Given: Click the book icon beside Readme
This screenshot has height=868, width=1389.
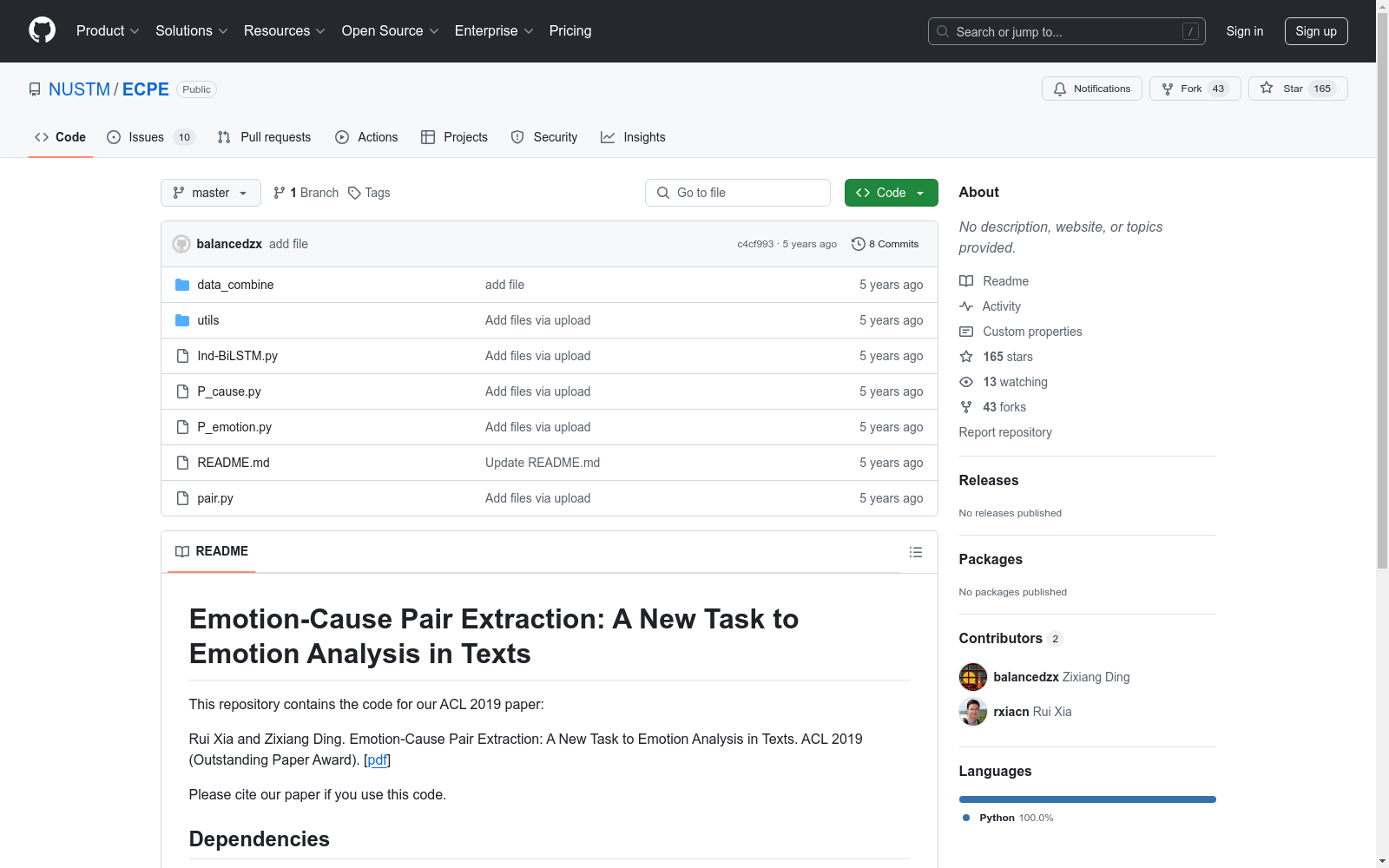Looking at the screenshot, I should pyautogui.click(x=966, y=281).
